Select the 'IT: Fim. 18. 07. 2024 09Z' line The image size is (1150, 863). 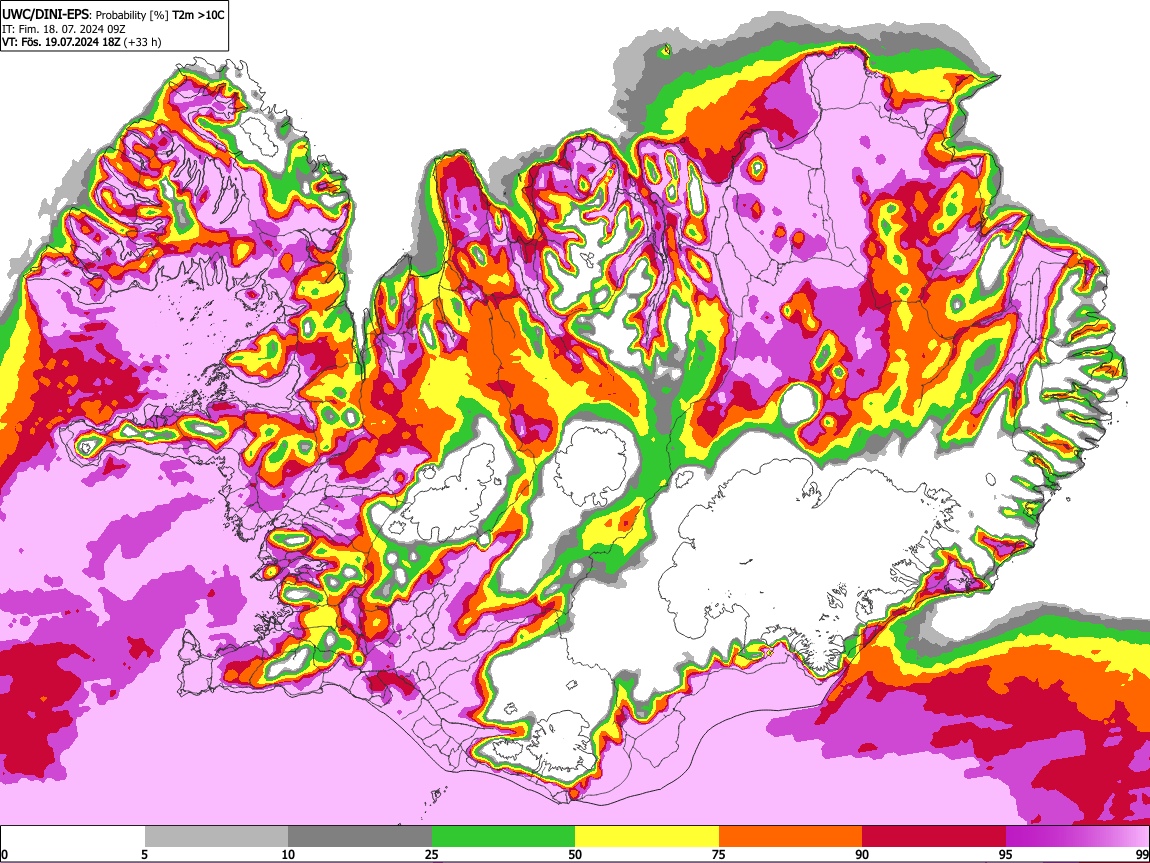[x=64, y=29]
